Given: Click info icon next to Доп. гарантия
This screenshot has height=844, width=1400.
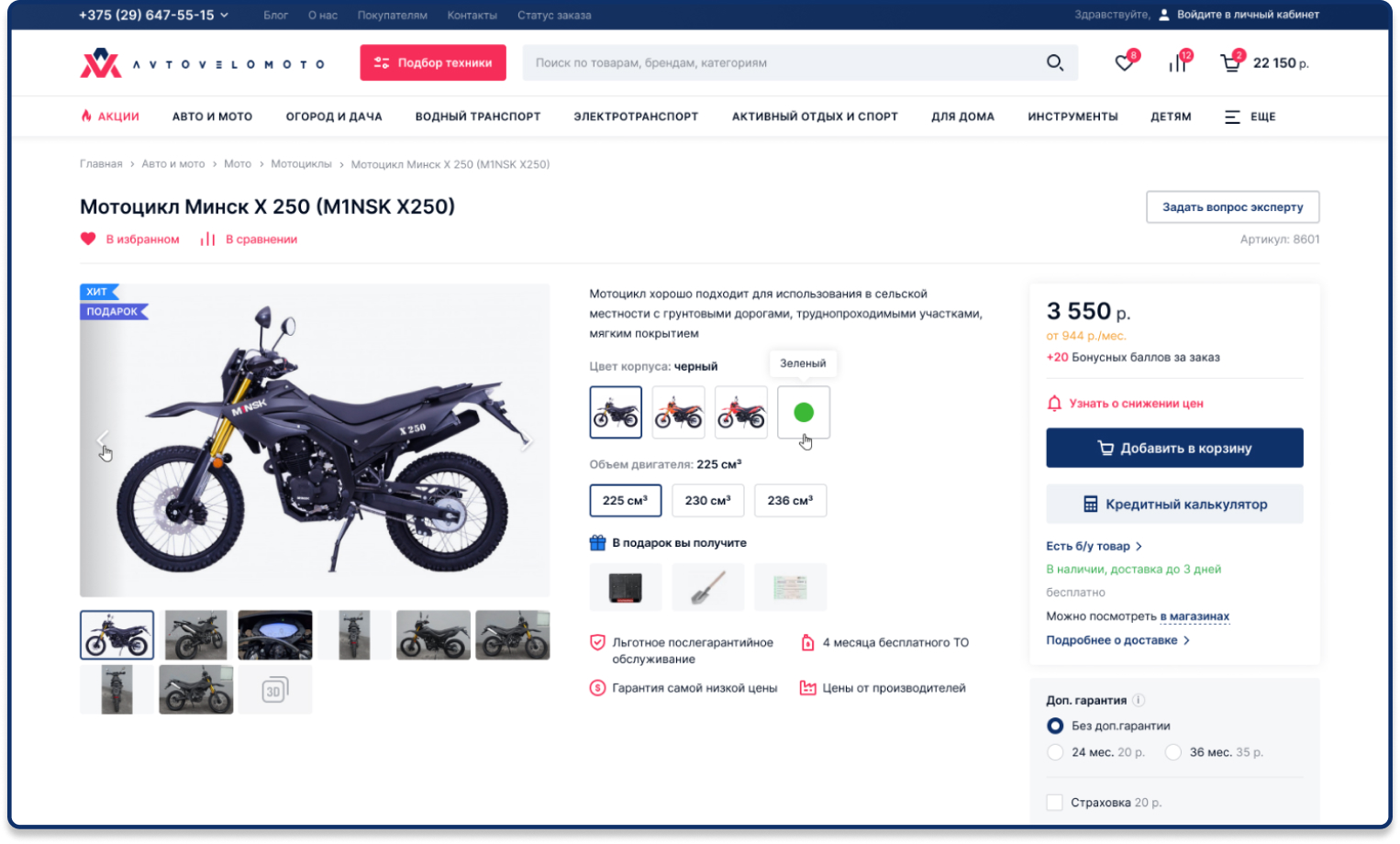Looking at the screenshot, I should point(1139,700).
